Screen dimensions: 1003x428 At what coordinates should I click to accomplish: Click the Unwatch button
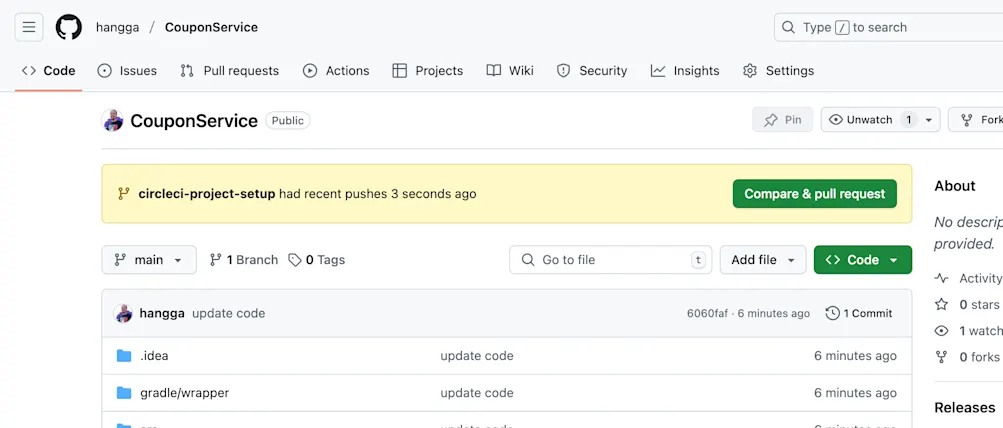869,120
